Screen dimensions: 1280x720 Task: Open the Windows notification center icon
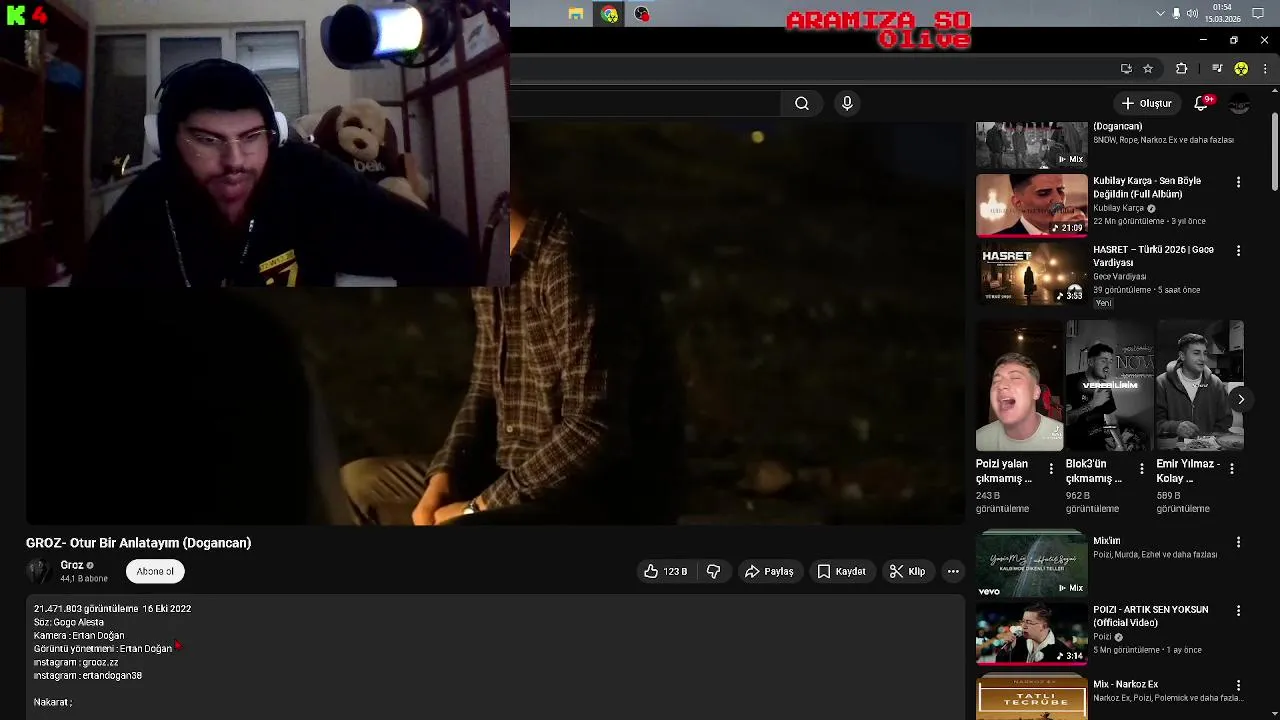(x=1258, y=14)
